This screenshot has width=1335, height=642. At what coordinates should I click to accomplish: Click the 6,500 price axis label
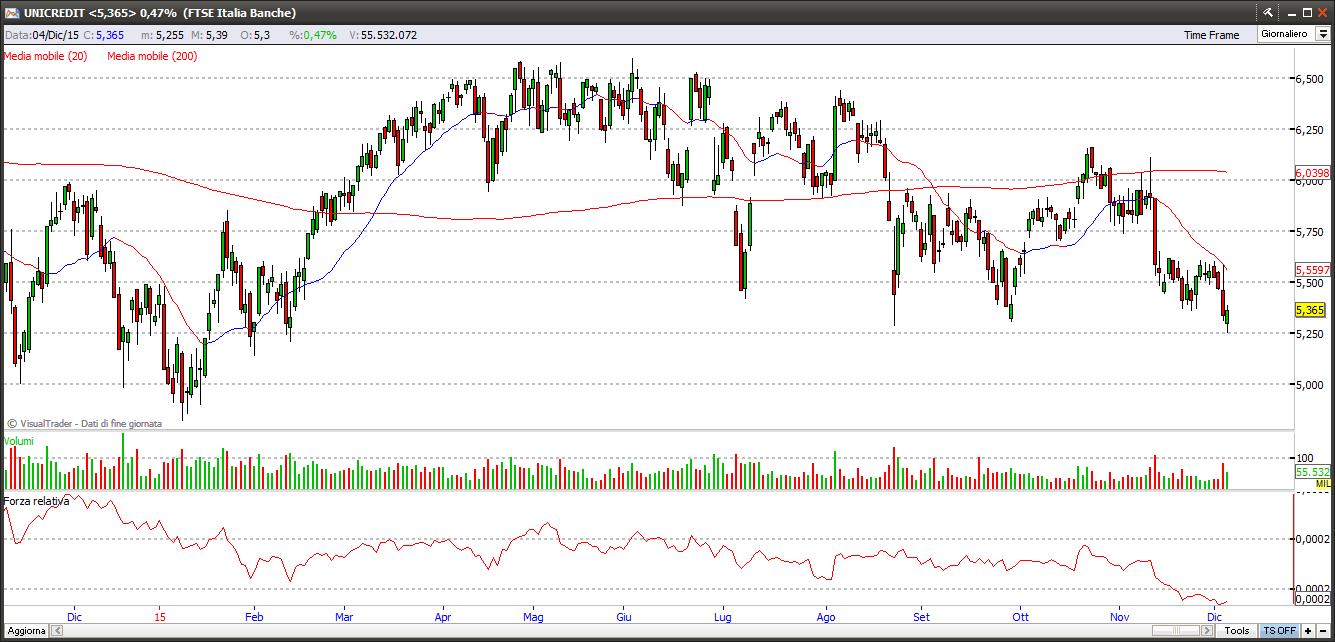coord(1309,79)
